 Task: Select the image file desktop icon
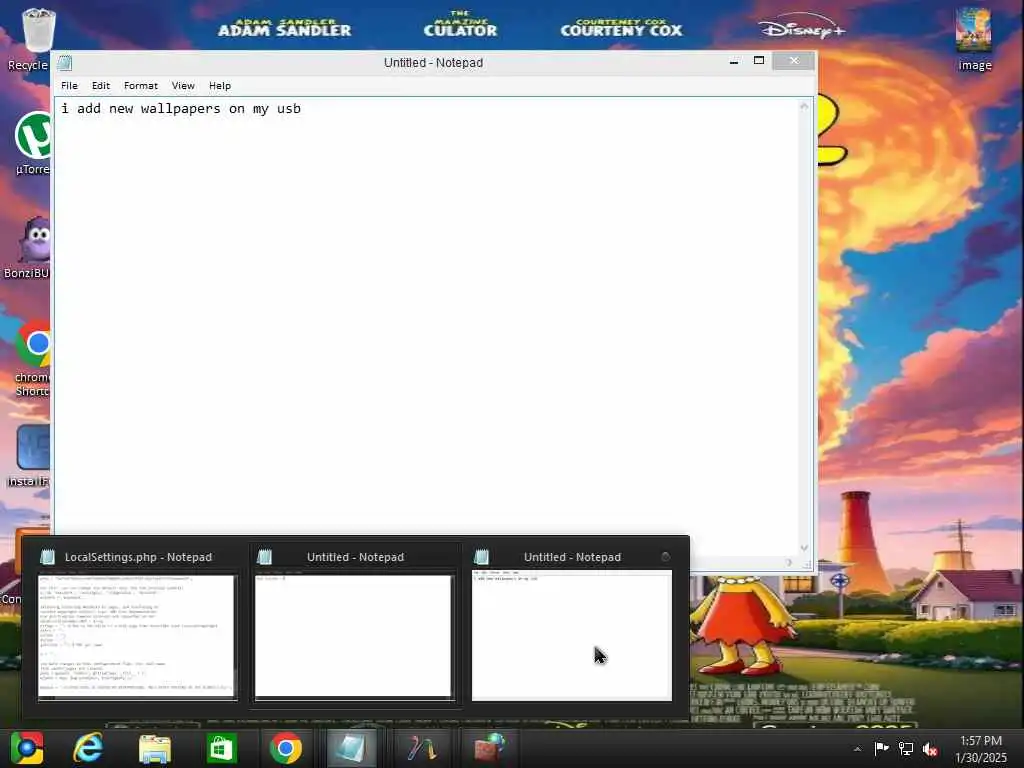tap(974, 39)
